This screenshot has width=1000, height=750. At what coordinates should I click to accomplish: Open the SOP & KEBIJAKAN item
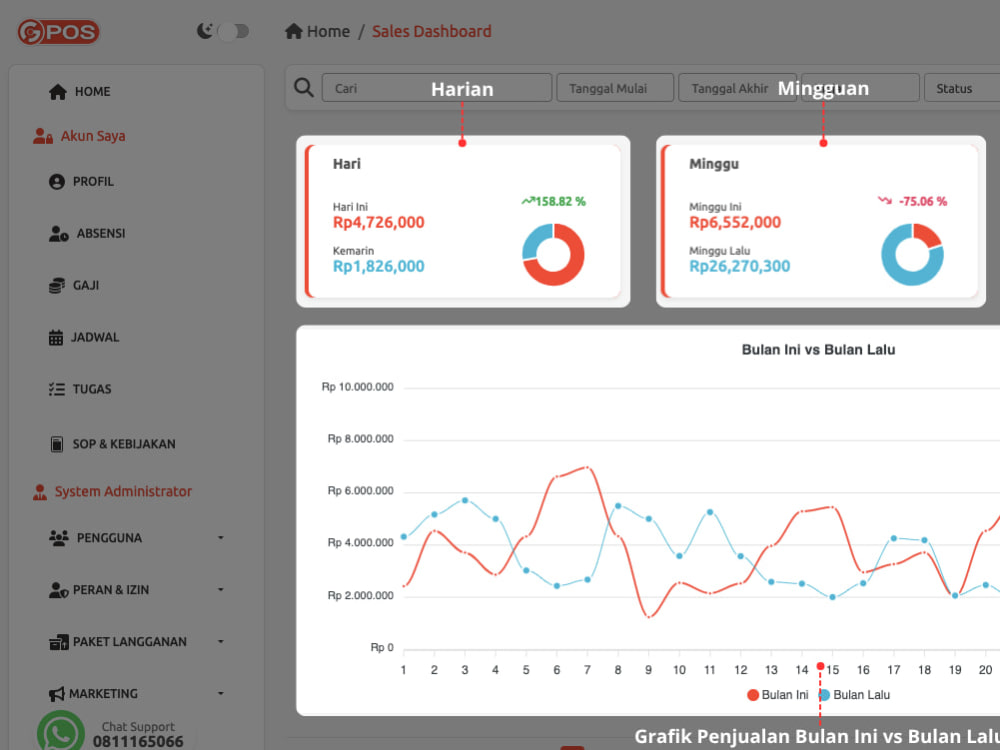pos(124,444)
